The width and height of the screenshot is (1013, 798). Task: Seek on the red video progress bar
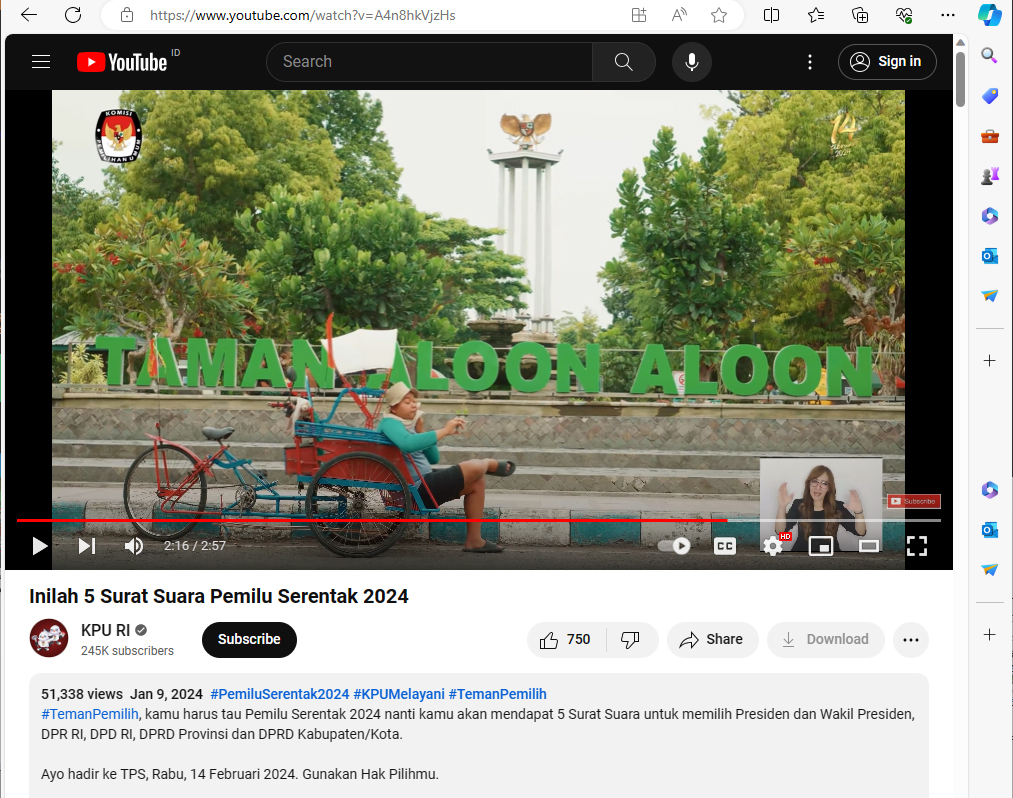[x=478, y=520]
